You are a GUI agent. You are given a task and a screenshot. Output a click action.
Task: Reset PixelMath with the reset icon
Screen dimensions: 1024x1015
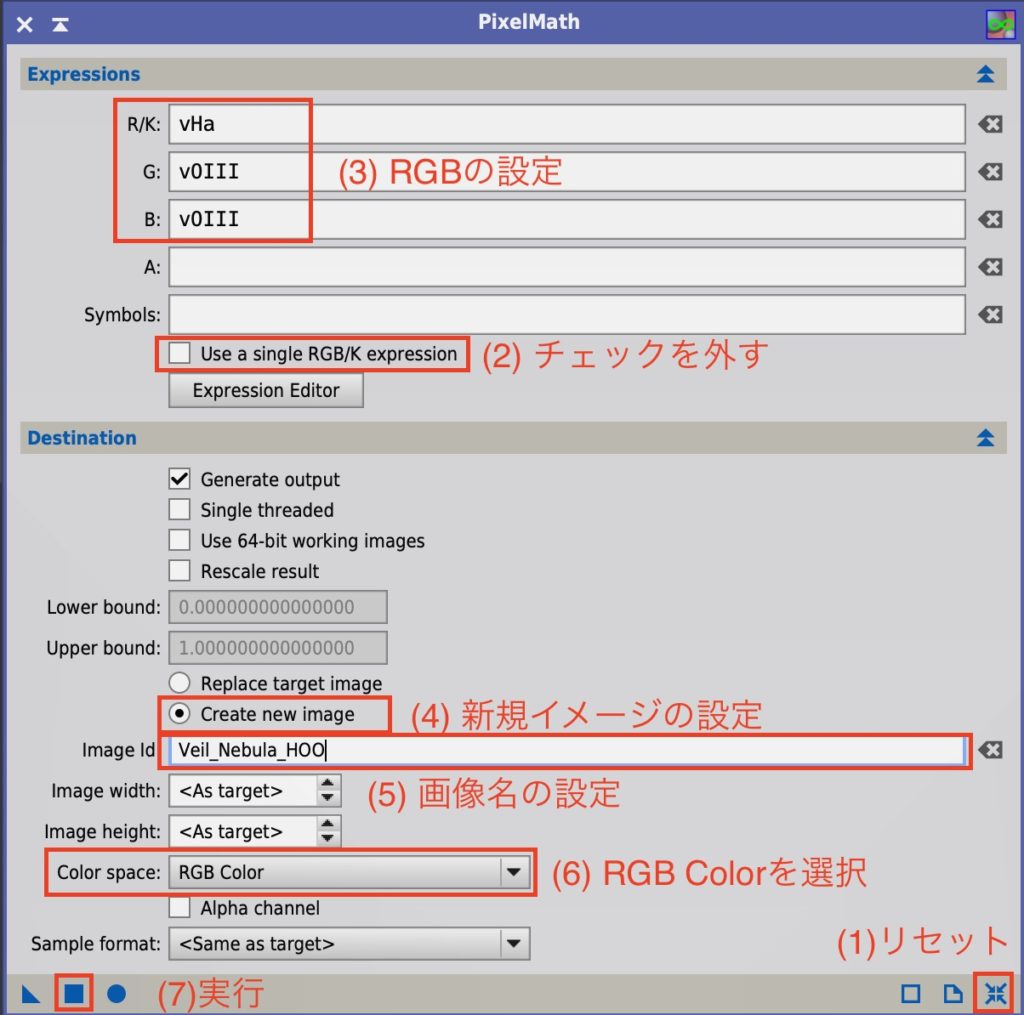pos(995,993)
